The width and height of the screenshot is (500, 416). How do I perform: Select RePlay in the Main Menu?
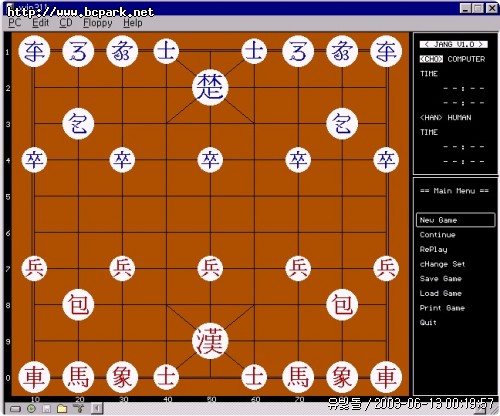point(433,249)
